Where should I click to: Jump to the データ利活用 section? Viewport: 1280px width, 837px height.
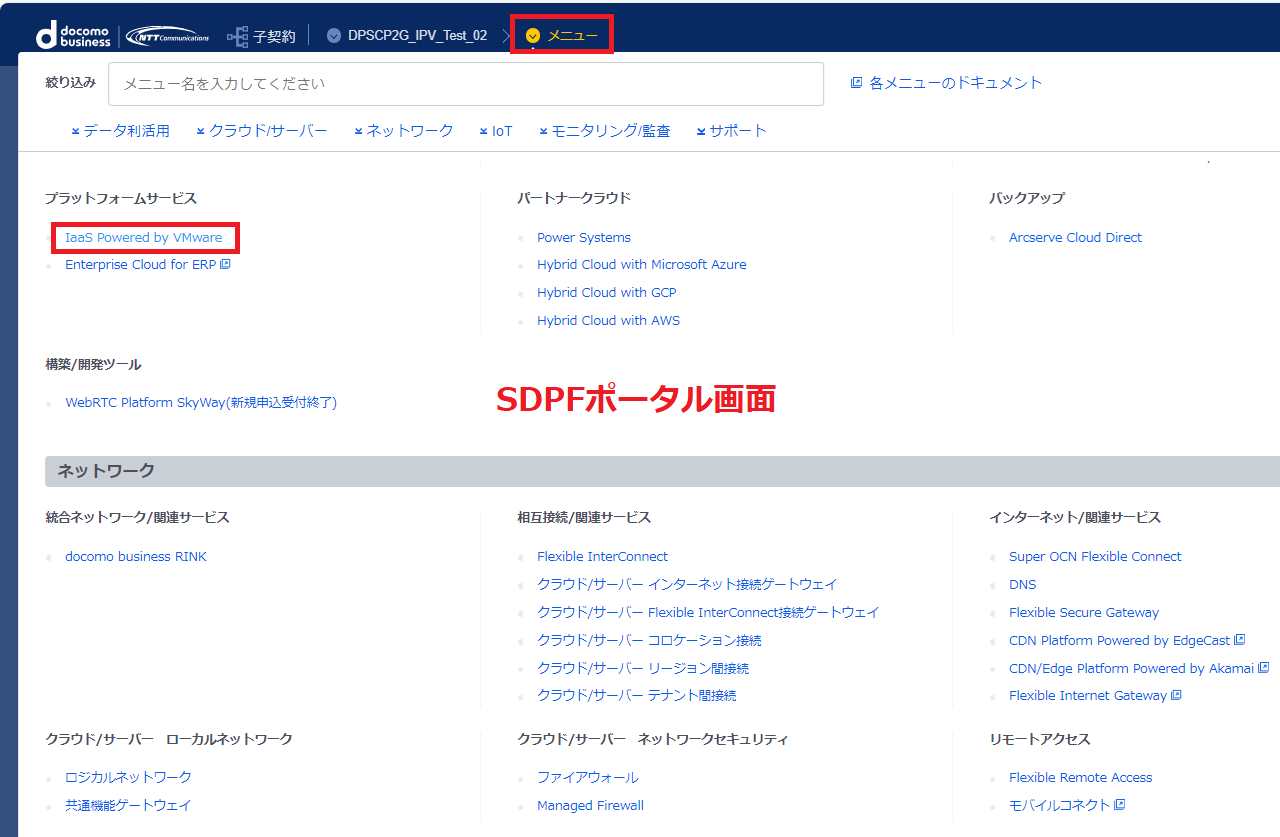pyautogui.click(x=120, y=131)
